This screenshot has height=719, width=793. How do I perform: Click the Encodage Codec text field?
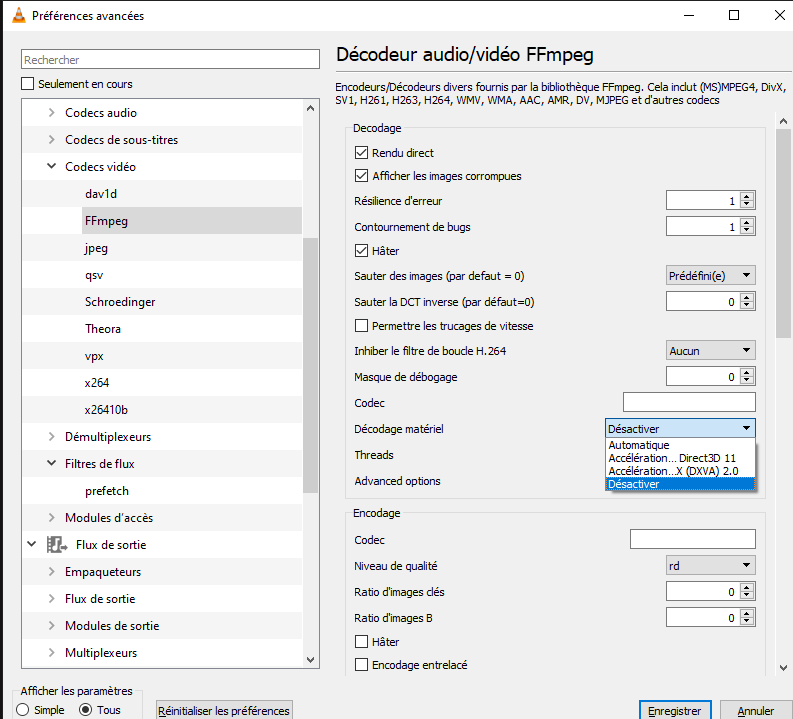[x=692, y=539]
